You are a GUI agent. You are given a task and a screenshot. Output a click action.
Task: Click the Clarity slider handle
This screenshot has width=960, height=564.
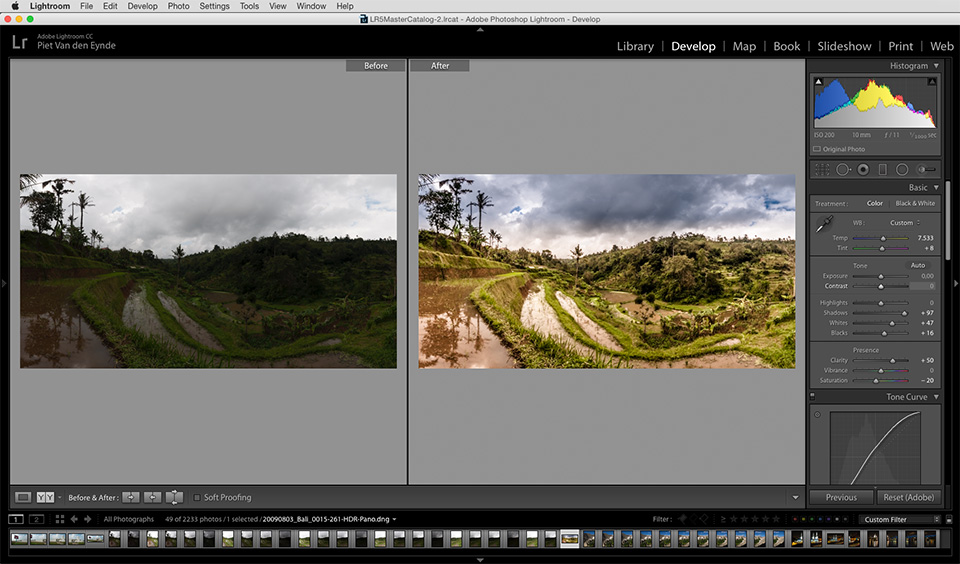click(x=893, y=361)
